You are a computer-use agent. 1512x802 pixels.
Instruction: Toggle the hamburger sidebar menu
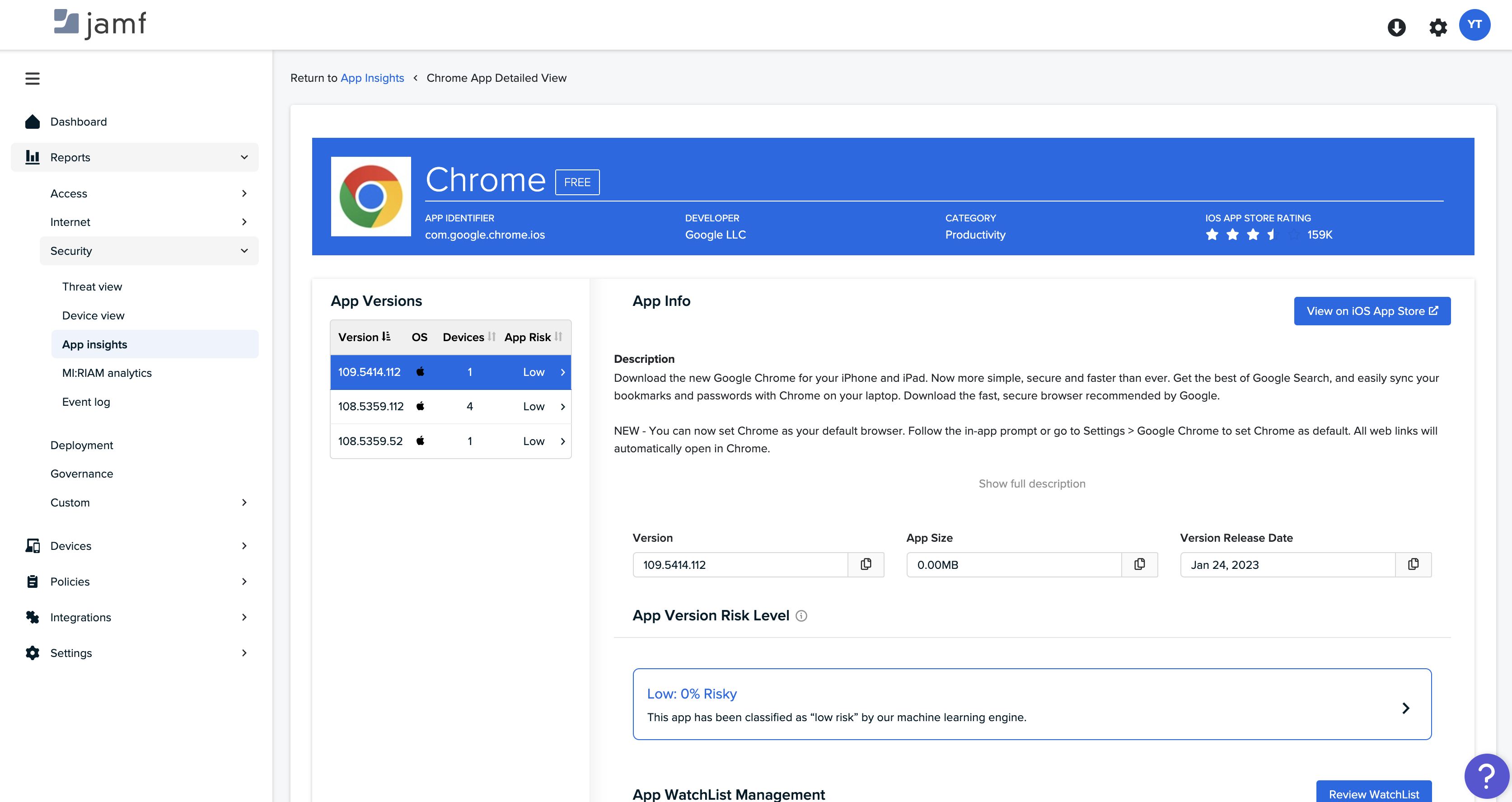(32, 78)
